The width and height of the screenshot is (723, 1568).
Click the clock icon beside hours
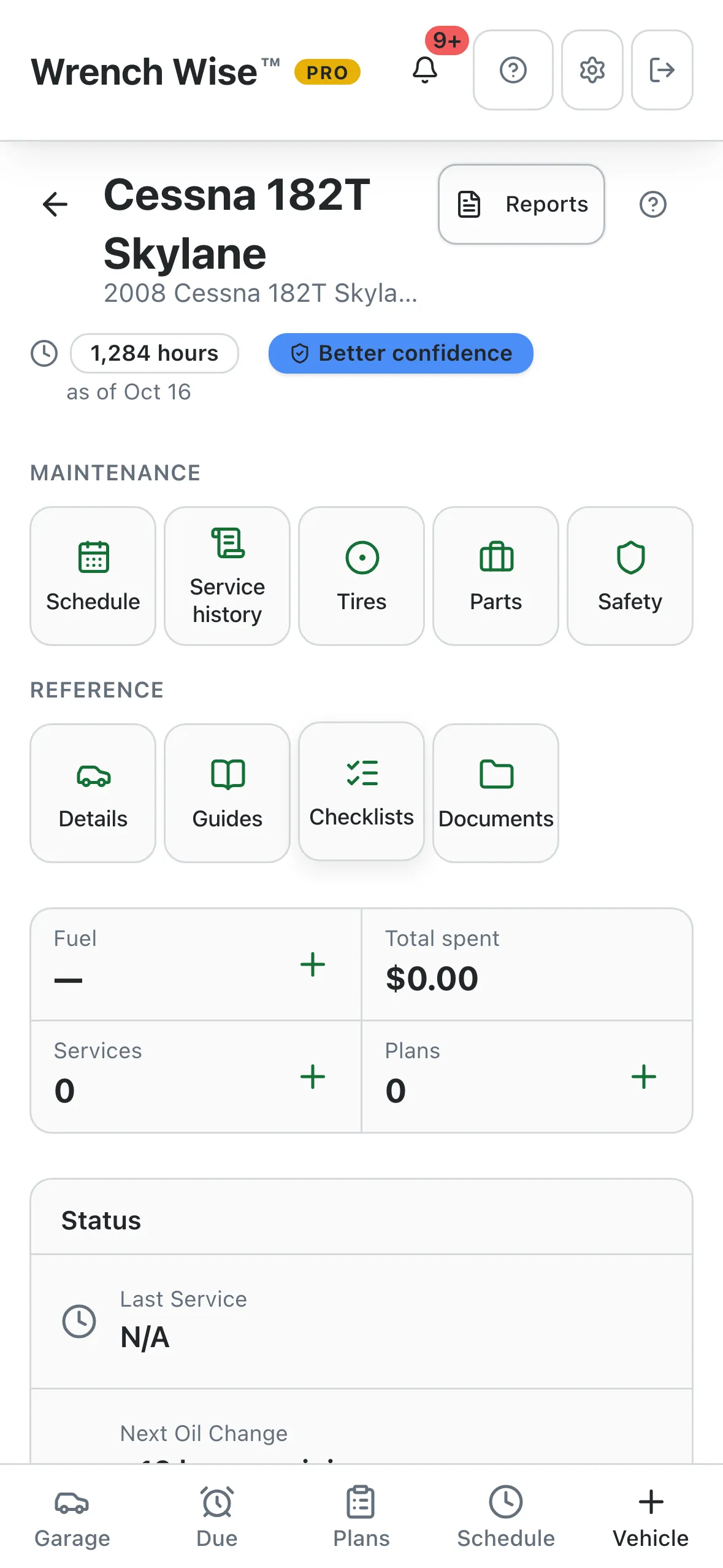[x=44, y=353]
